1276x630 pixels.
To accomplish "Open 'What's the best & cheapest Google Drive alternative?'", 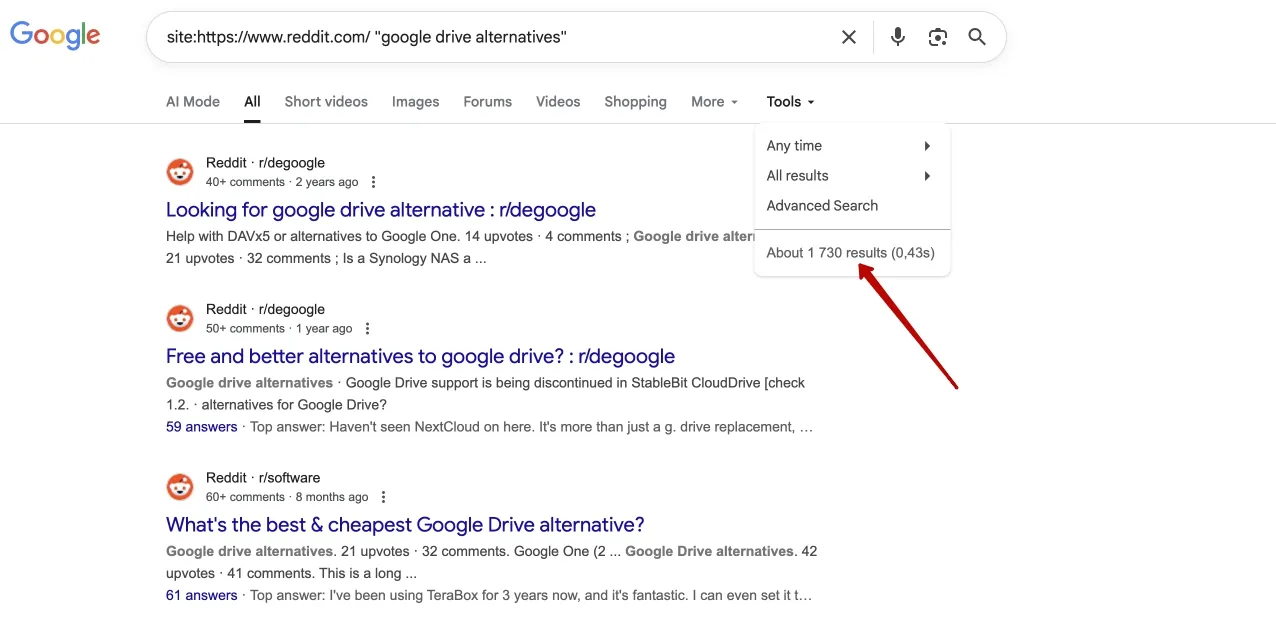I will pos(405,525).
